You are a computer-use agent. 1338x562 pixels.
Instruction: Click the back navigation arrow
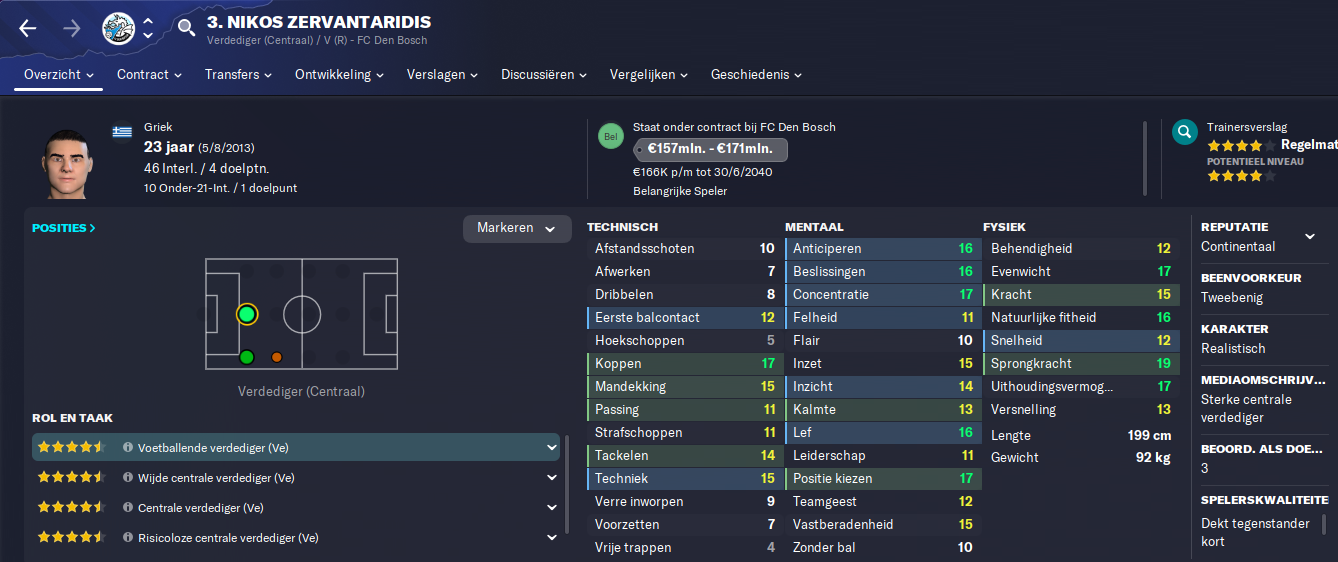[x=28, y=28]
